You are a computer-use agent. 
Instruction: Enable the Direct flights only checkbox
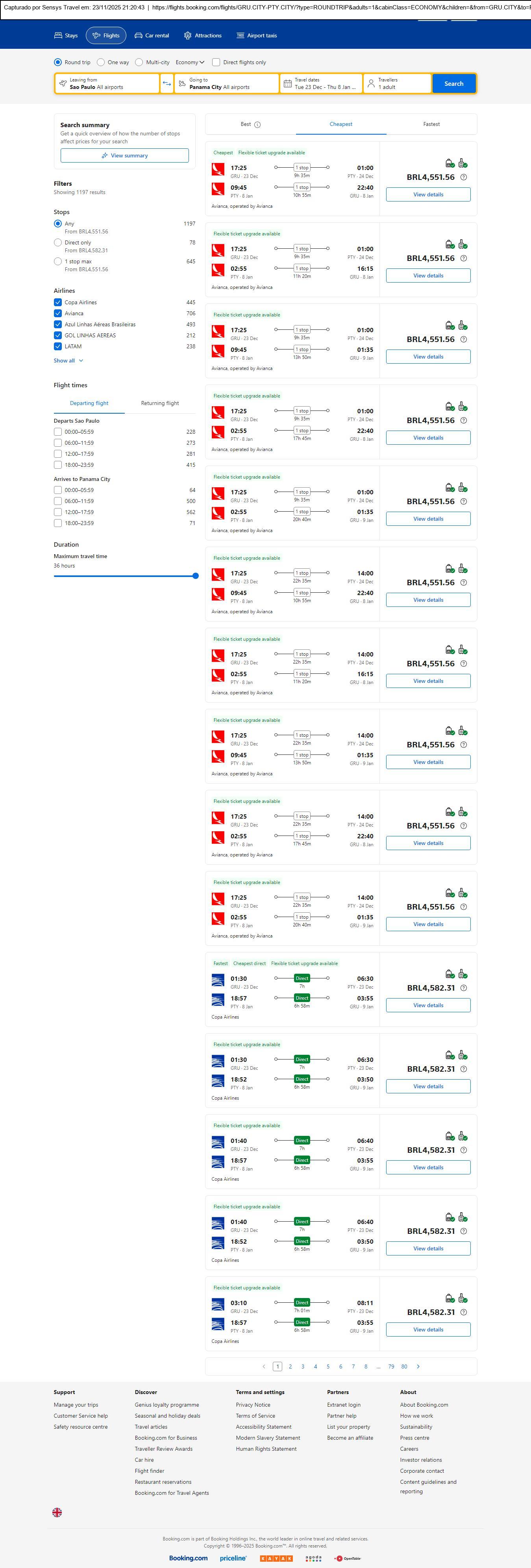pyautogui.click(x=216, y=62)
